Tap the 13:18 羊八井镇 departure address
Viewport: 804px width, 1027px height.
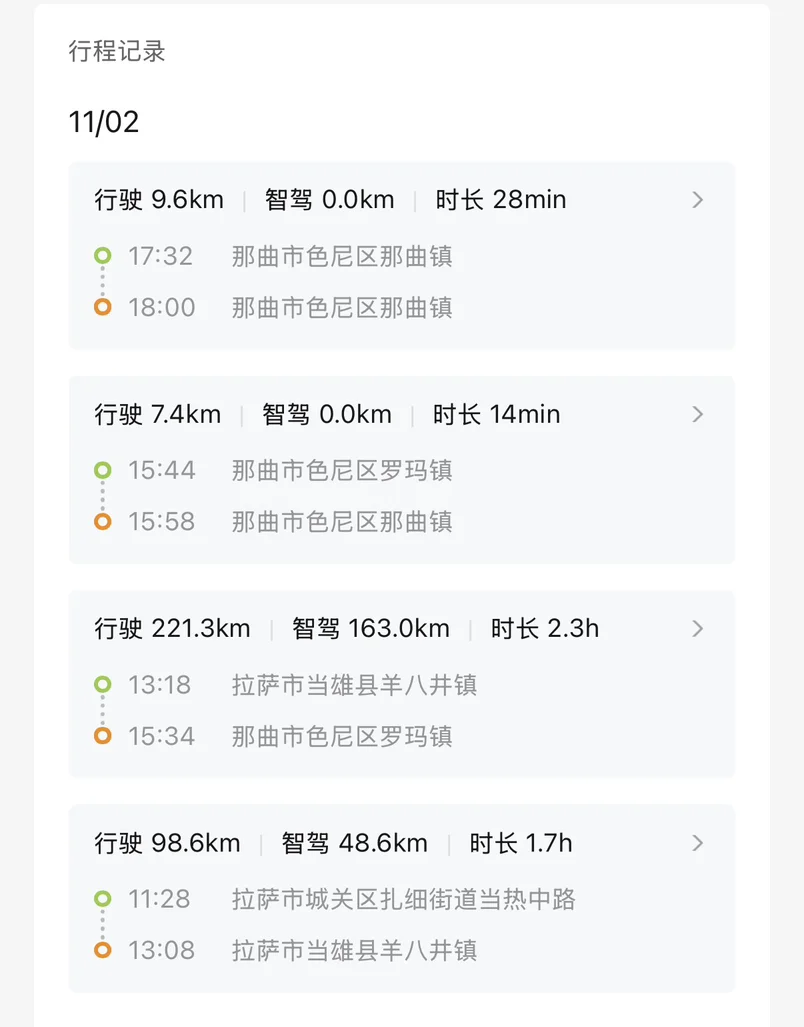point(354,685)
